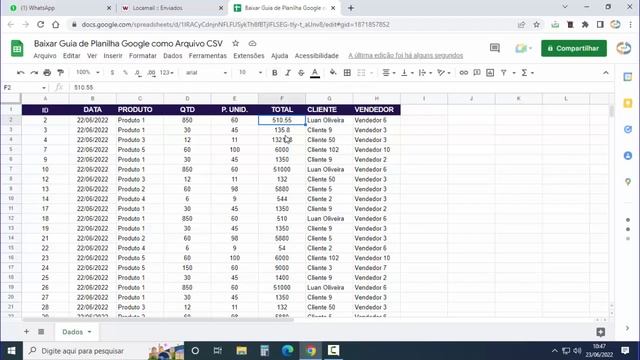Toggle italic formatting
Screen dimensions: 640x360
tap(288, 73)
